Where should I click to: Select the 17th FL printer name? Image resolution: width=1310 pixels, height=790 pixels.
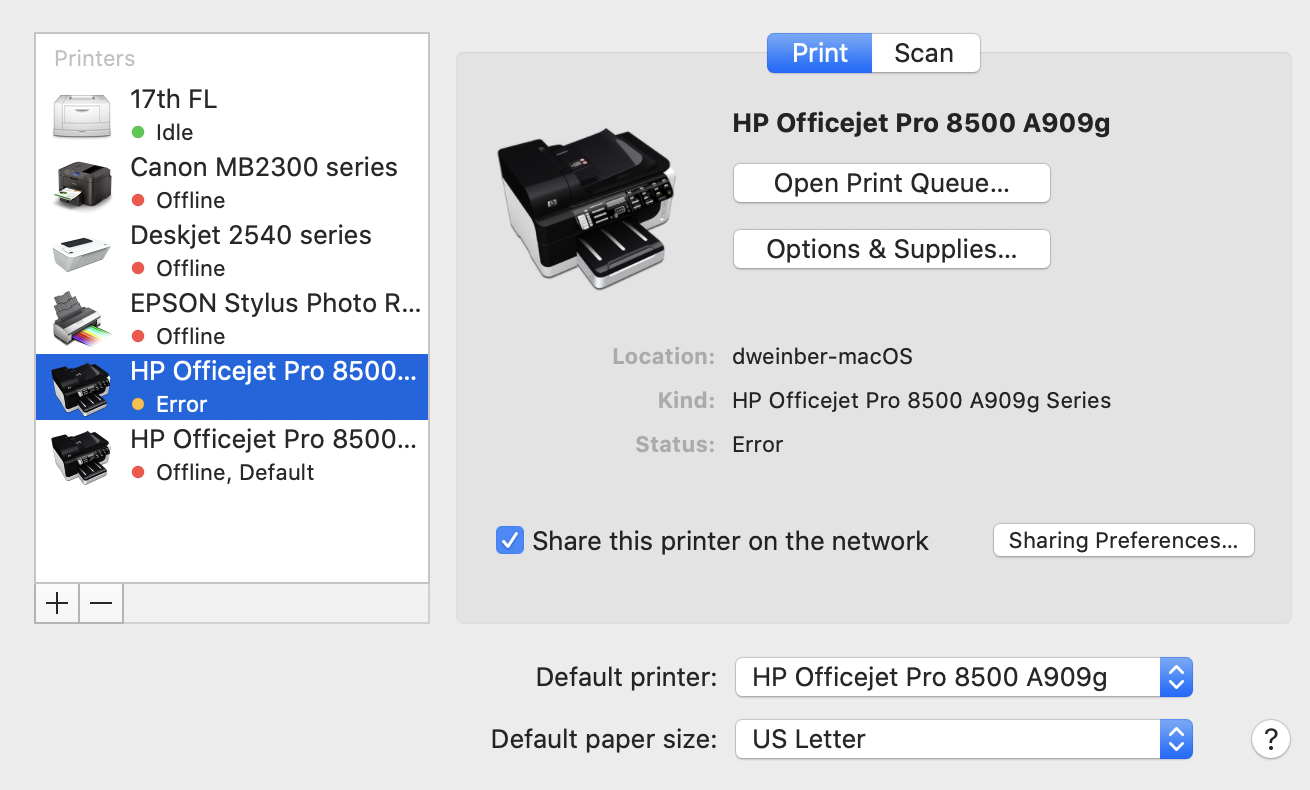click(174, 99)
